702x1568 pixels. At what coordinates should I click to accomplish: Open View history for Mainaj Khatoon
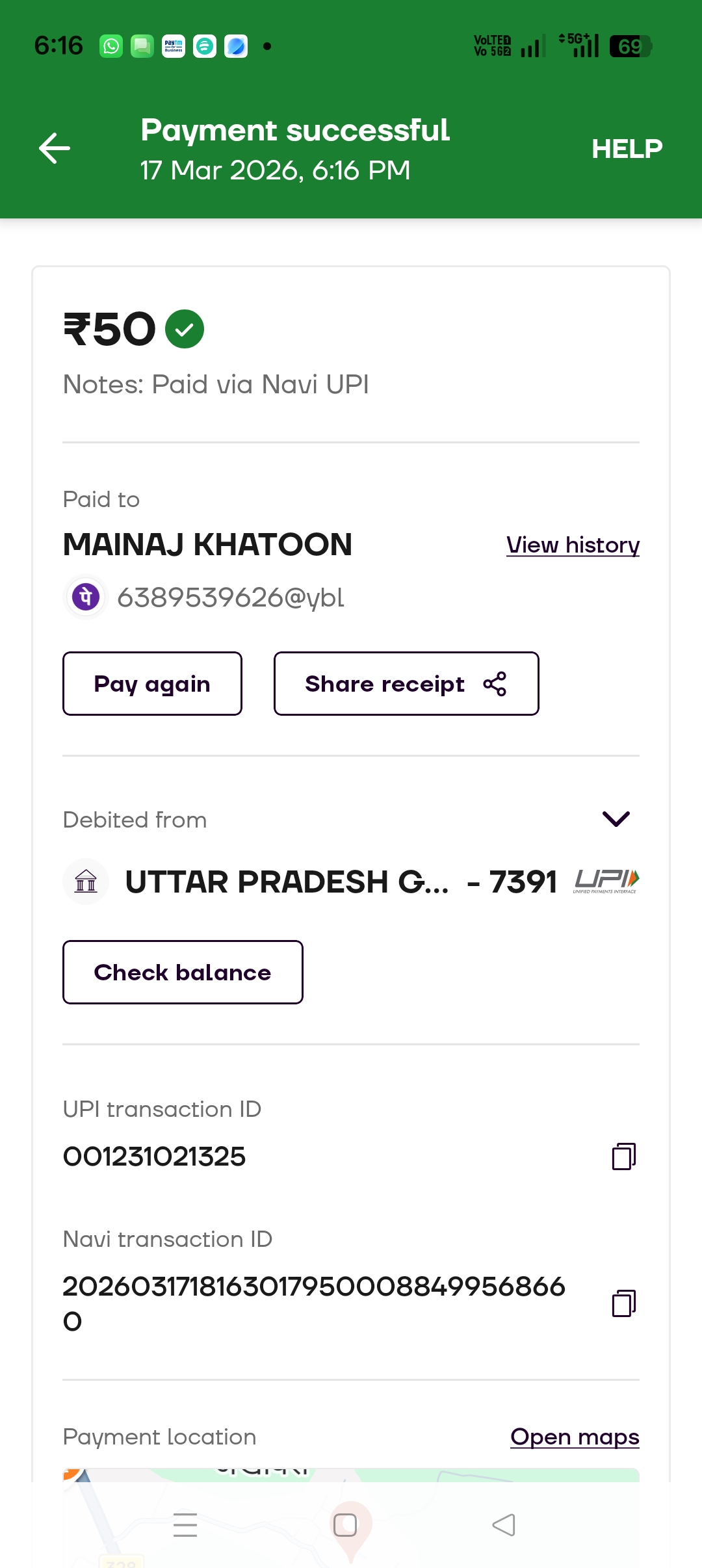pyautogui.click(x=573, y=545)
